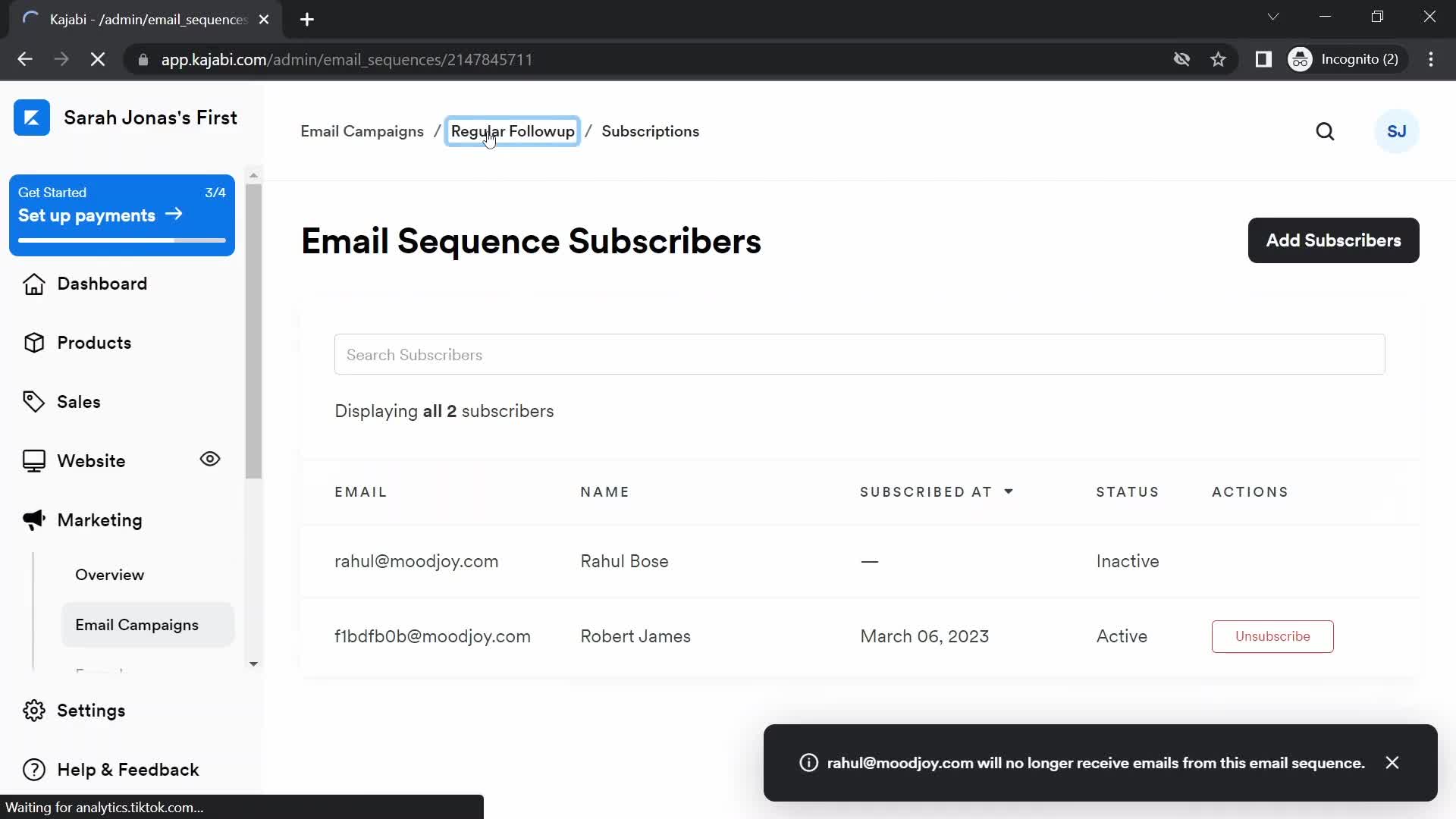Open the Email Campaigns breadcrumb link
Viewport: 1456px width, 819px height.
[362, 131]
